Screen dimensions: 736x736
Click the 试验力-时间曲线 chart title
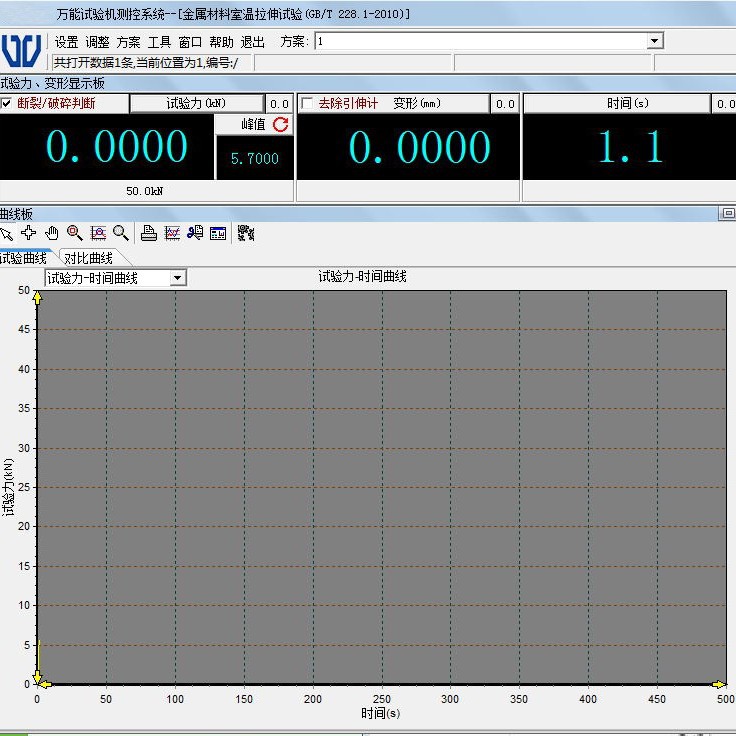coord(362,276)
